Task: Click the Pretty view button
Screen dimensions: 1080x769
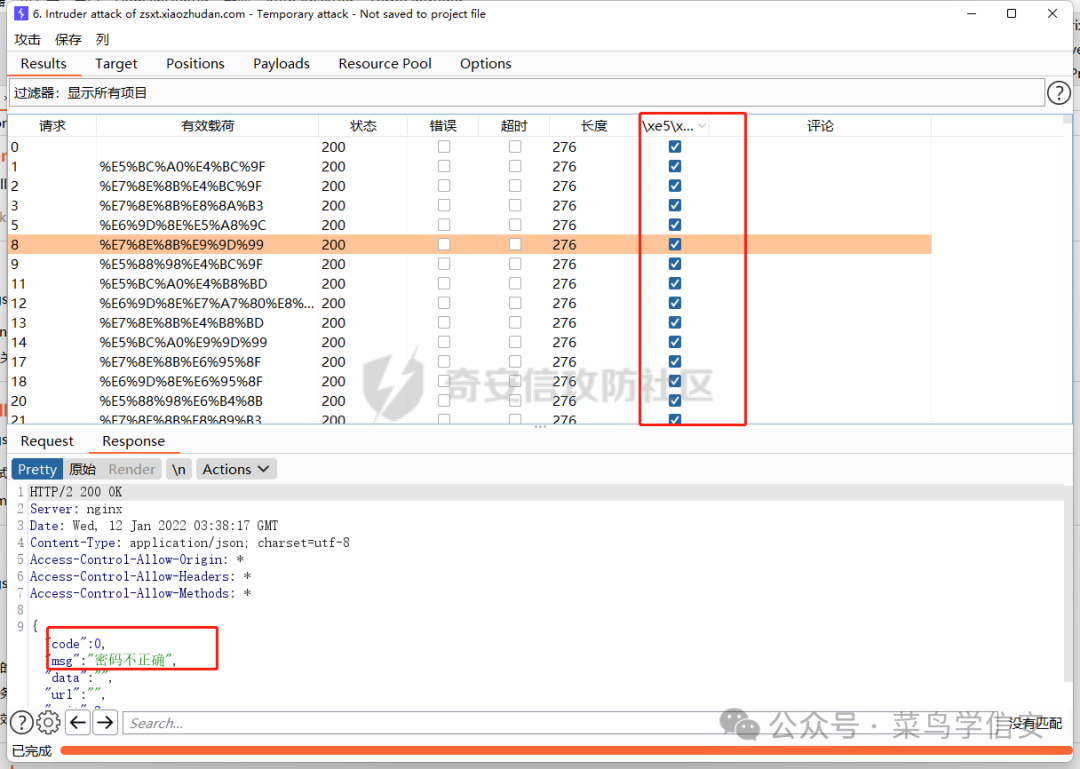Action: (x=37, y=469)
